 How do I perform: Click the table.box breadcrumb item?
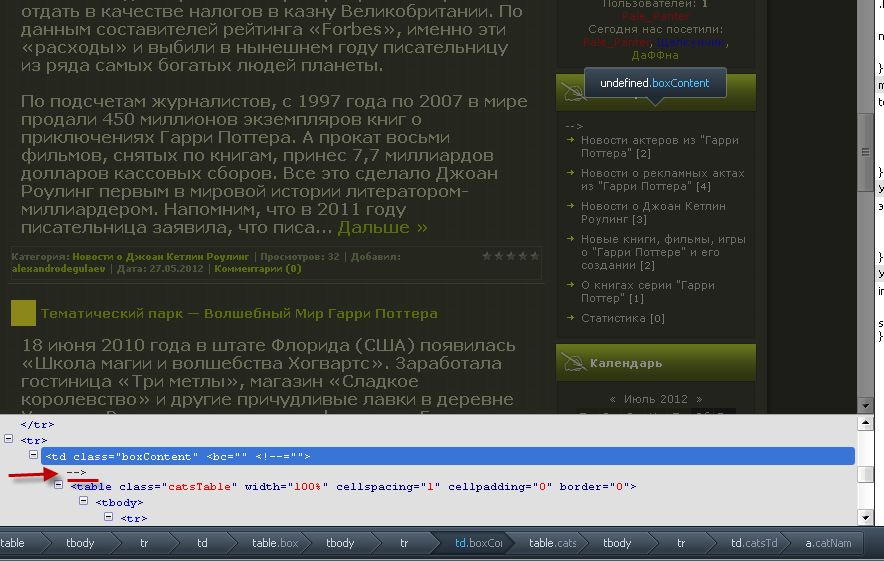pos(274,543)
